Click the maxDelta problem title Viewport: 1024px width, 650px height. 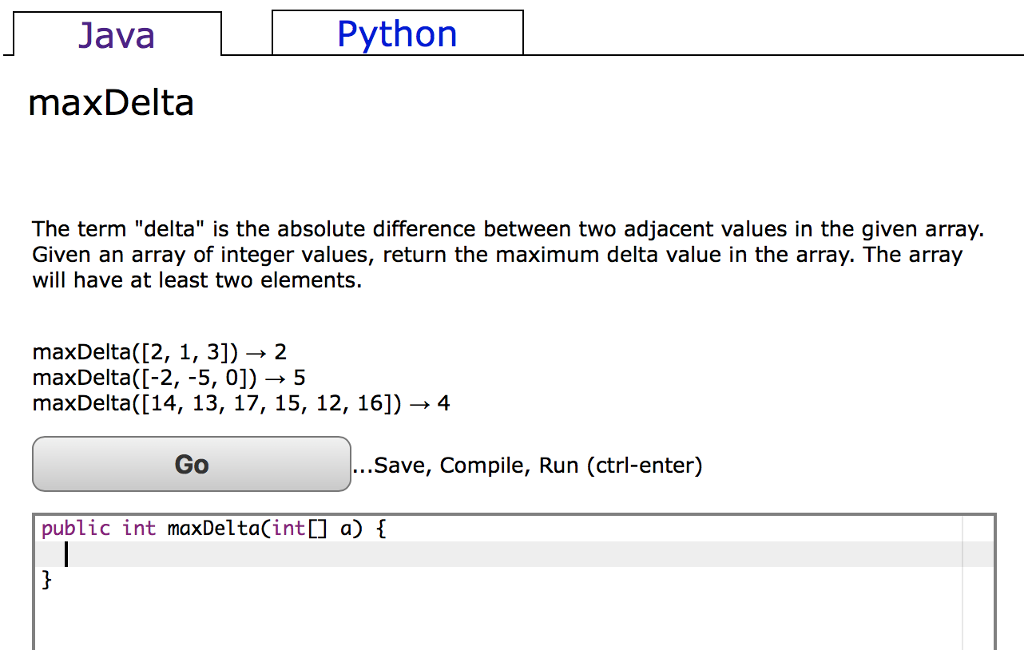point(110,102)
